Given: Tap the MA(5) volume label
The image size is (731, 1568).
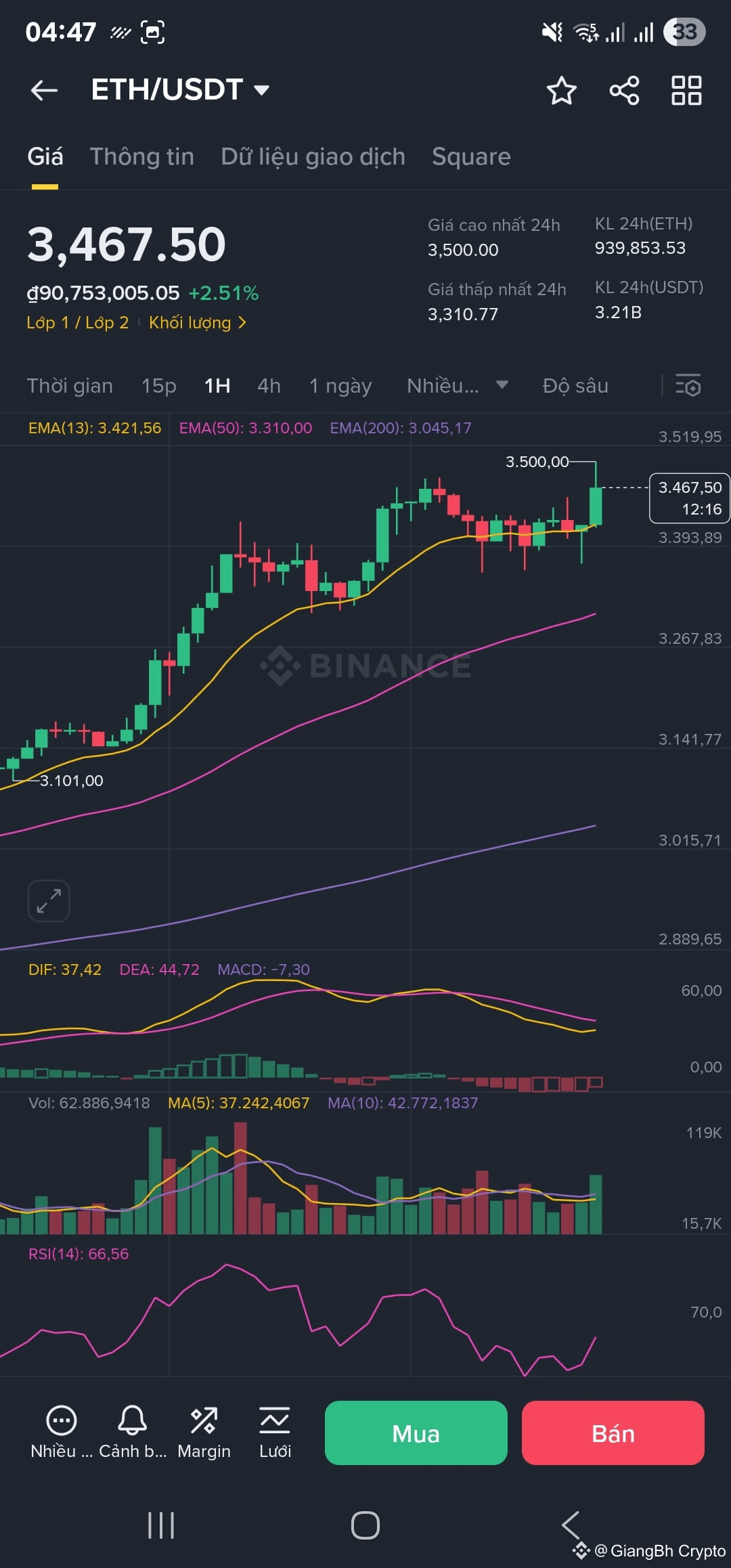Looking at the screenshot, I should point(238,1103).
